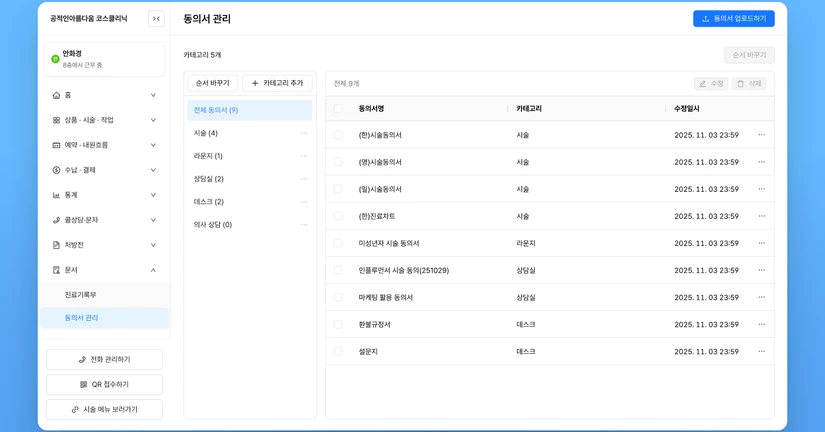Expand the 상품 · 시술 · 작업 menu chevron
The width and height of the screenshot is (825, 432).
153,120
